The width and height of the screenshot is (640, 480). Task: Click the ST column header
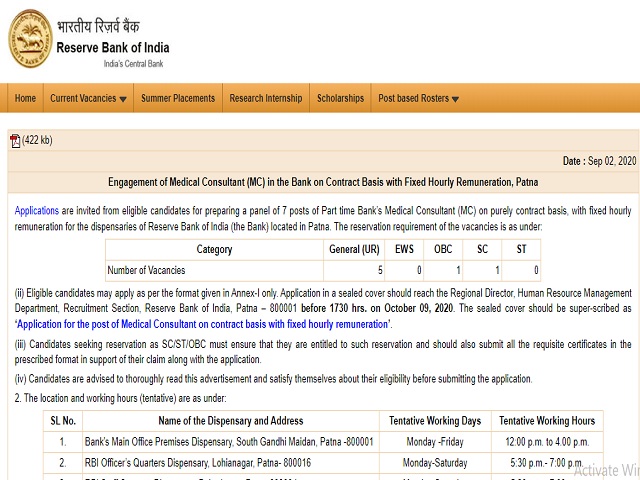521,249
